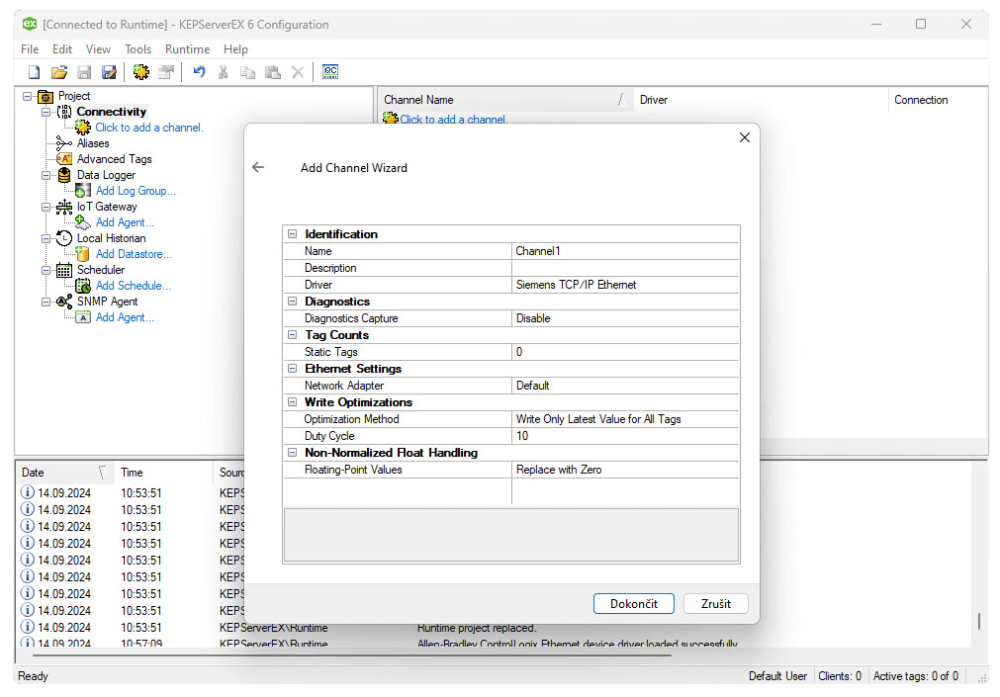
Task: Collapse the Identification property group
Action: [x=293, y=234]
